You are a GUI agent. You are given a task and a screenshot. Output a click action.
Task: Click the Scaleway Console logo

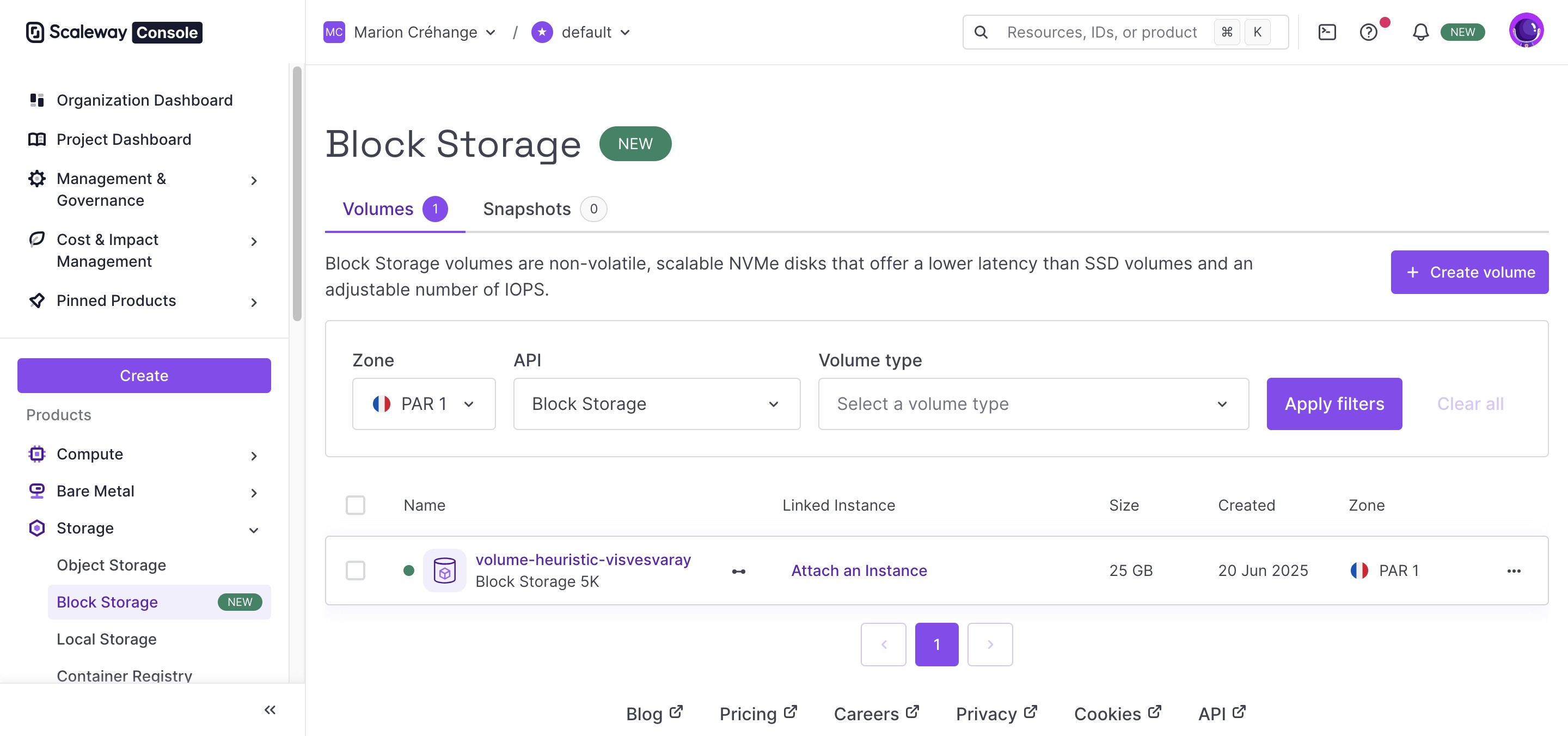(x=114, y=32)
